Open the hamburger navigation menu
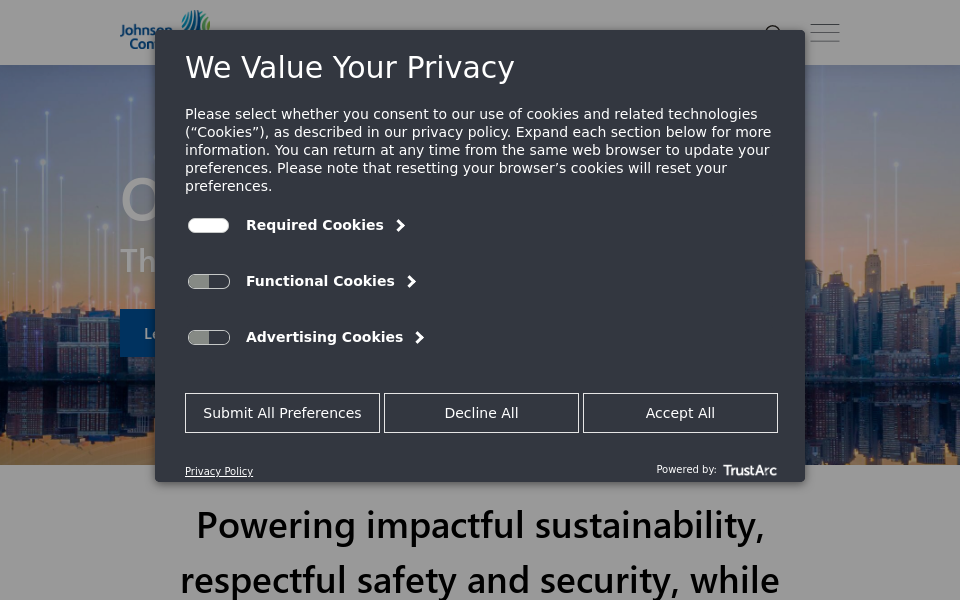This screenshot has height=600, width=960. point(824,32)
